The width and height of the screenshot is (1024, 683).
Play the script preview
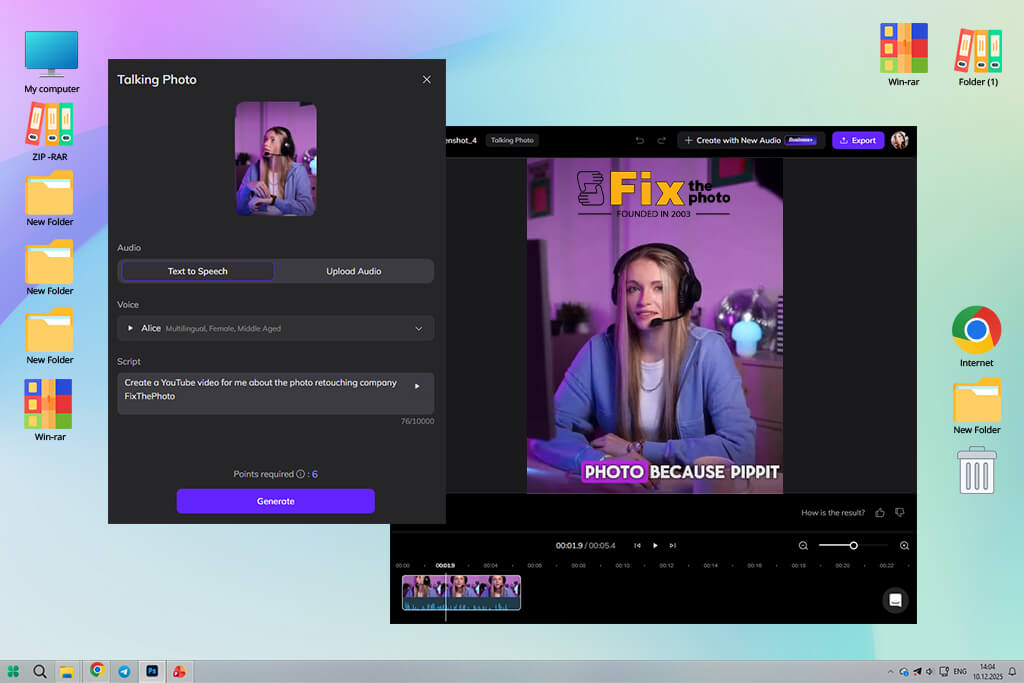[x=417, y=386]
